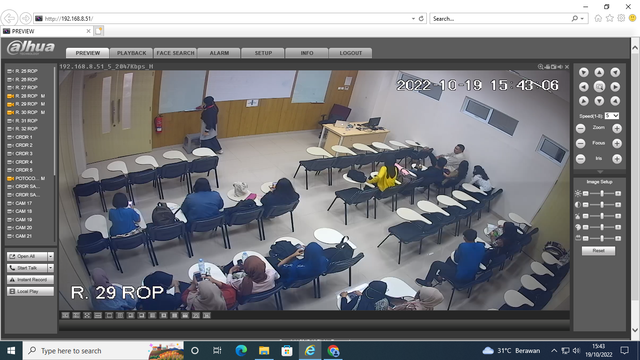This screenshot has height=360, width=640.
Task: Open Local Play
Action: pos(30,291)
